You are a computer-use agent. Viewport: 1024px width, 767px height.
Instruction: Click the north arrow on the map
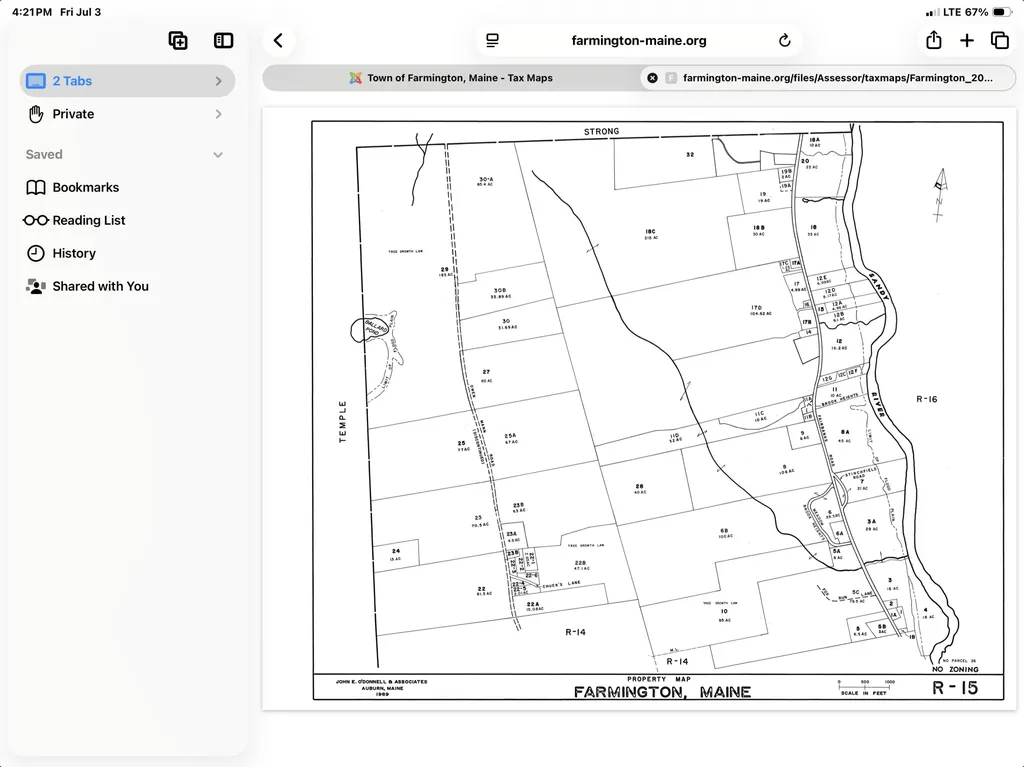click(x=940, y=195)
